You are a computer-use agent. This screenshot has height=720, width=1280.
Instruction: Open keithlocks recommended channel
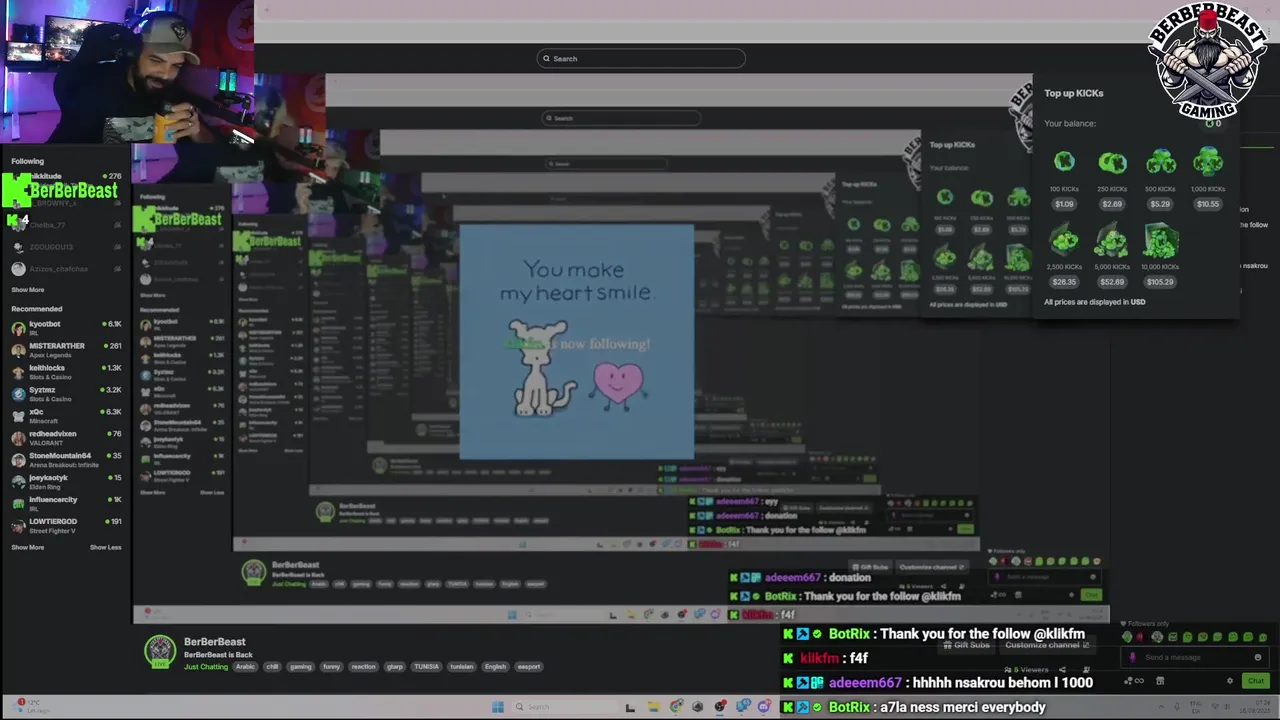click(66, 371)
